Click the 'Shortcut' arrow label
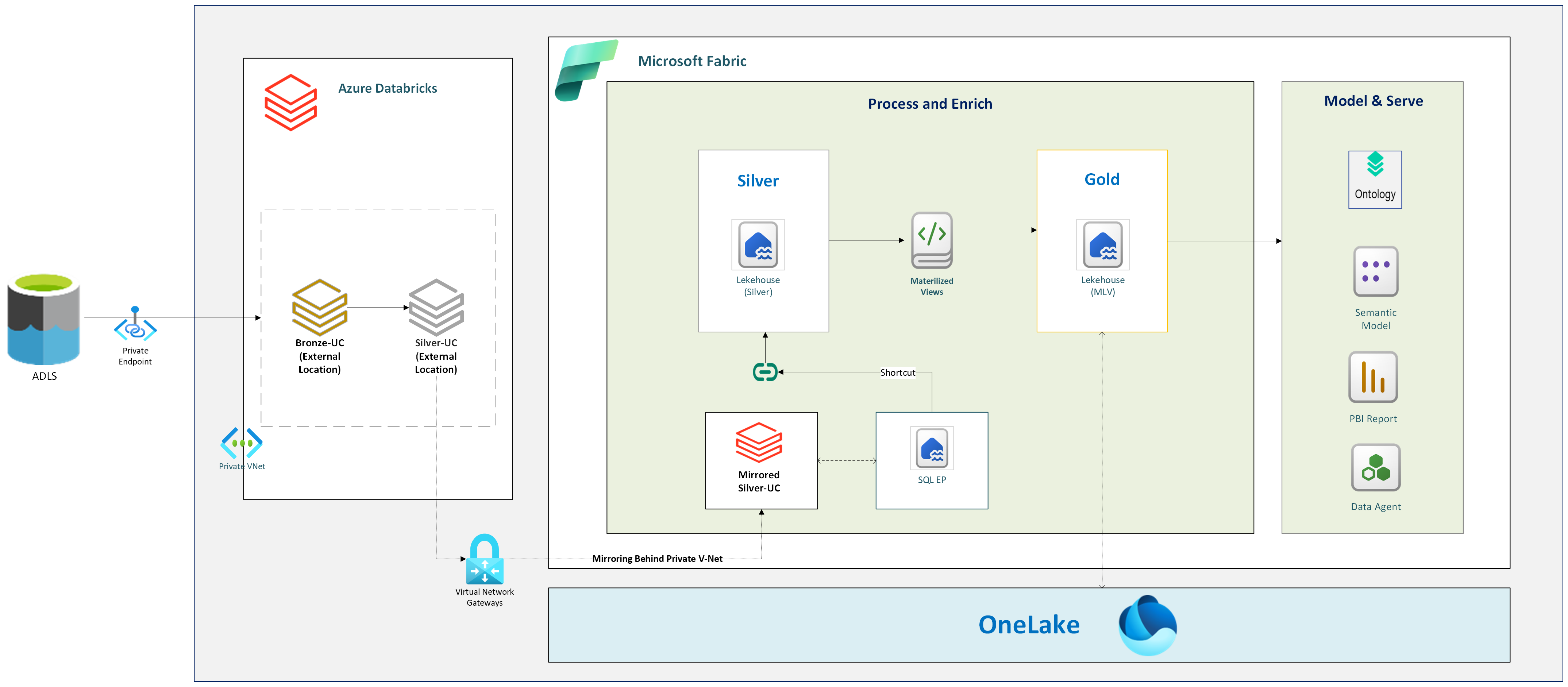Screen dimensions: 1568x687 (x=897, y=373)
